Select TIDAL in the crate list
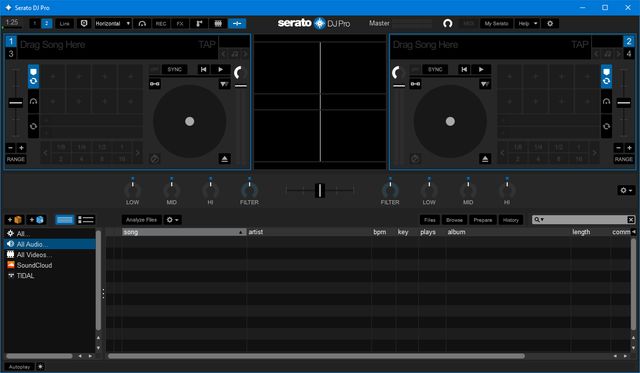The image size is (640, 373). [50, 276]
